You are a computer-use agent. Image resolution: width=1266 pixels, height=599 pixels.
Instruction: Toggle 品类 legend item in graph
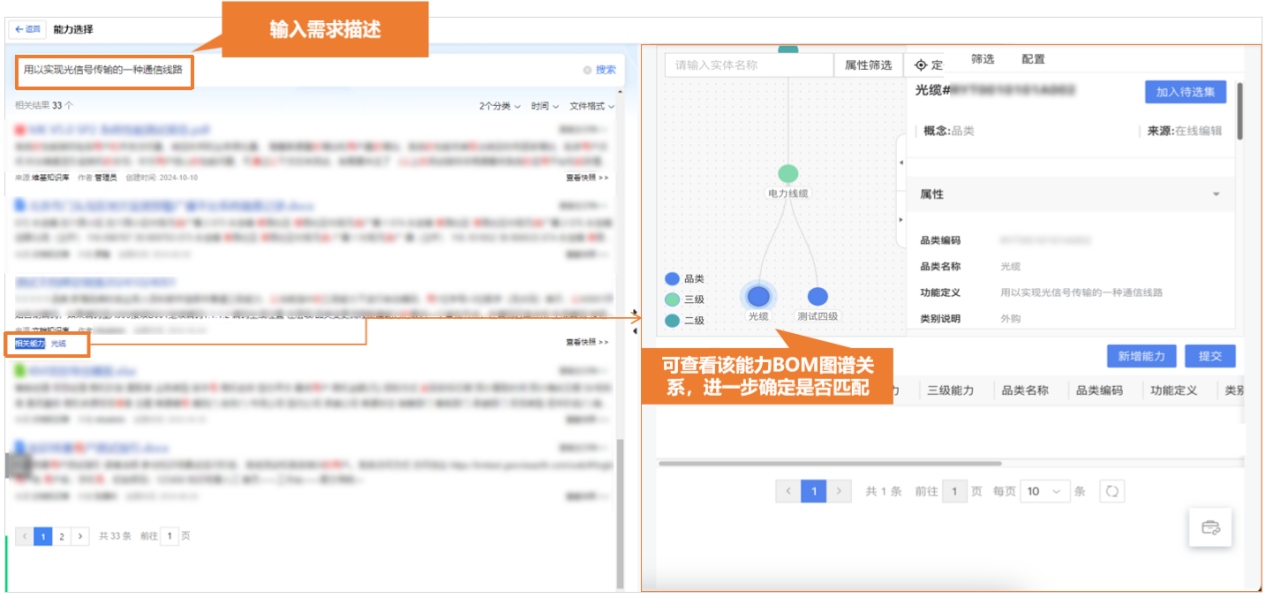[673, 279]
